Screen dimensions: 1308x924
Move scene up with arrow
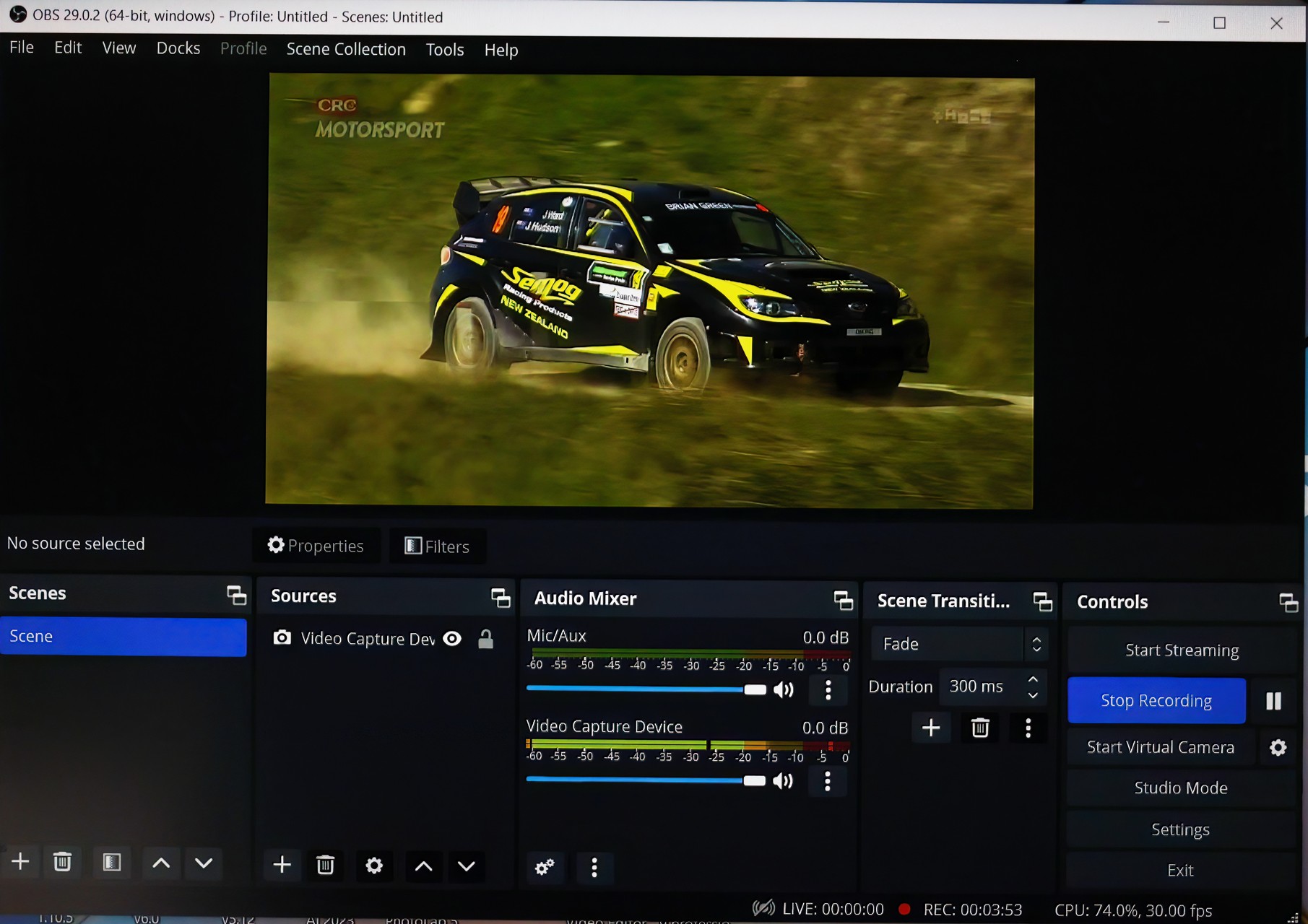pyautogui.click(x=161, y=863)
